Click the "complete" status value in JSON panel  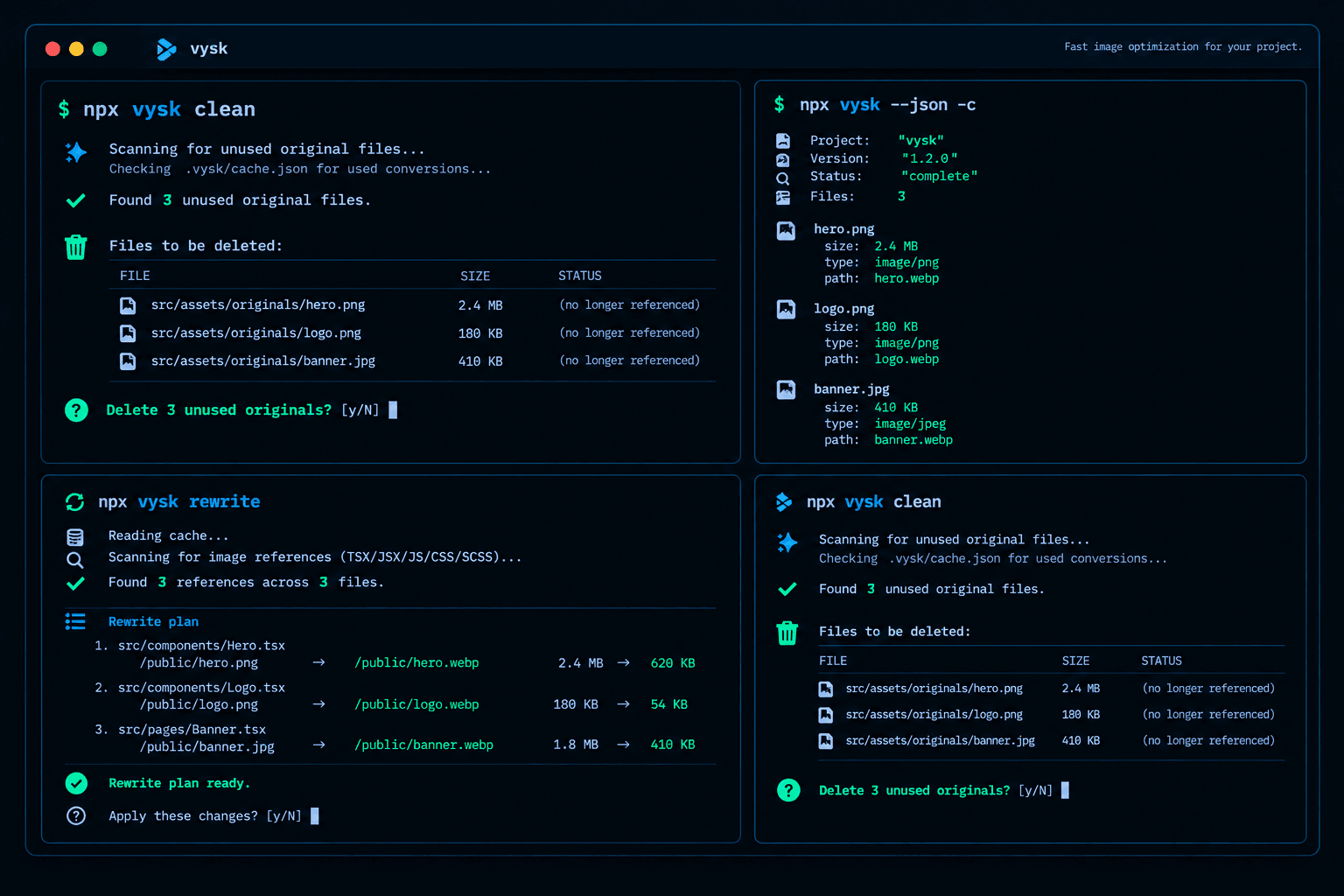click(939, 176)
